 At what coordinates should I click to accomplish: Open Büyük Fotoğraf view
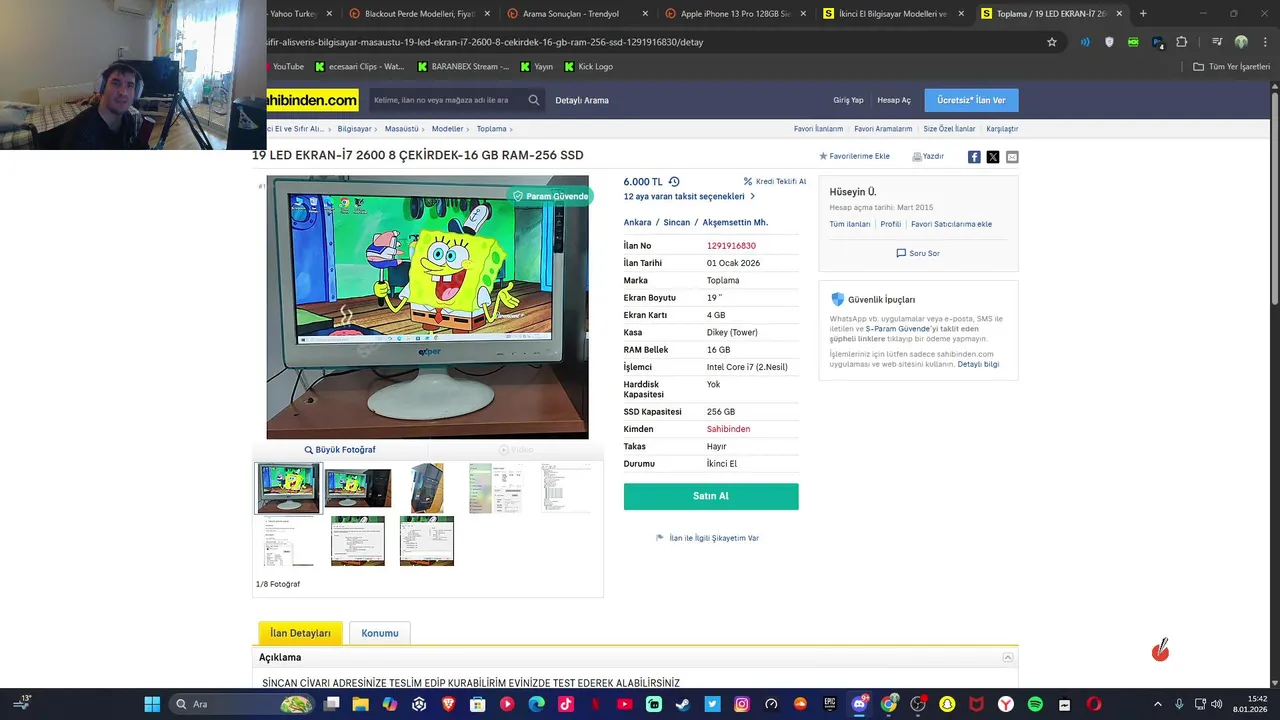click(340, 450)
